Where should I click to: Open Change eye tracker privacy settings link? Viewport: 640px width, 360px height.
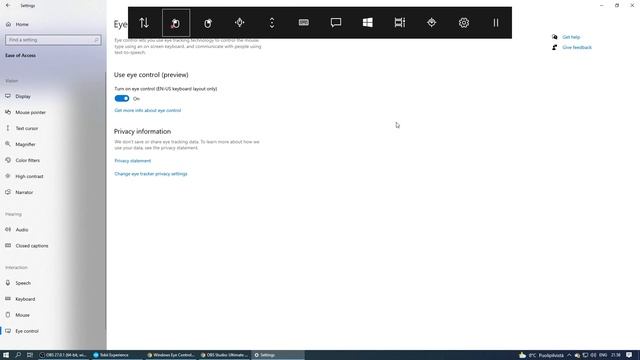point(151,174)
